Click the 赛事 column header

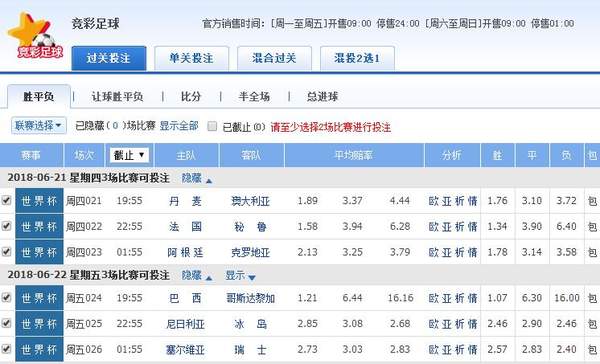coord(31,155)
